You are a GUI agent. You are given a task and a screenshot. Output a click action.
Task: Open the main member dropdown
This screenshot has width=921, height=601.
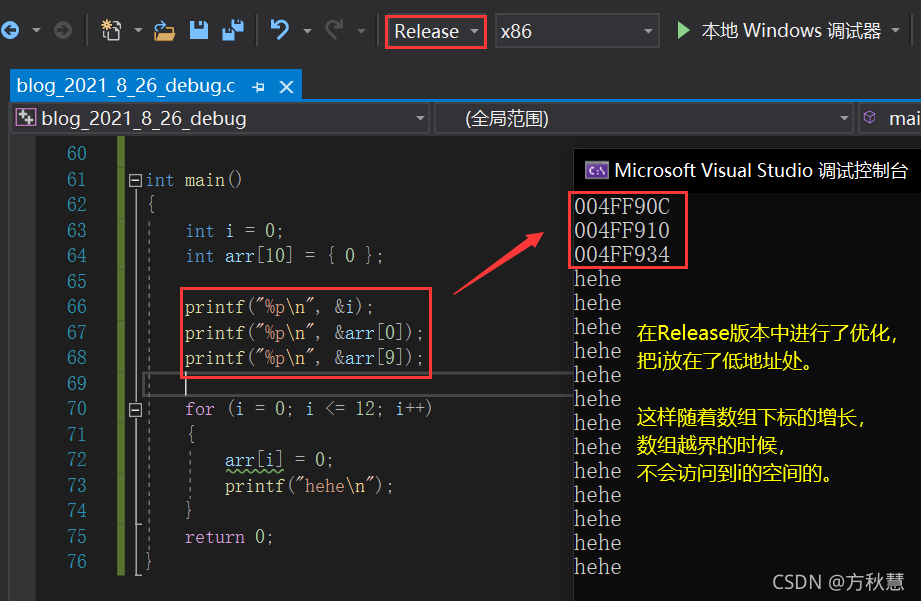click(x=889, y=118)
